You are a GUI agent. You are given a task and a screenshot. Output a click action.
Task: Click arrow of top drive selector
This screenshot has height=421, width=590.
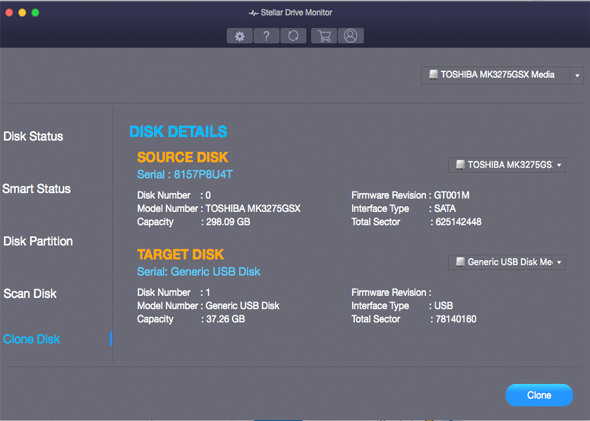pyautogui.click(x=577, y=76)
